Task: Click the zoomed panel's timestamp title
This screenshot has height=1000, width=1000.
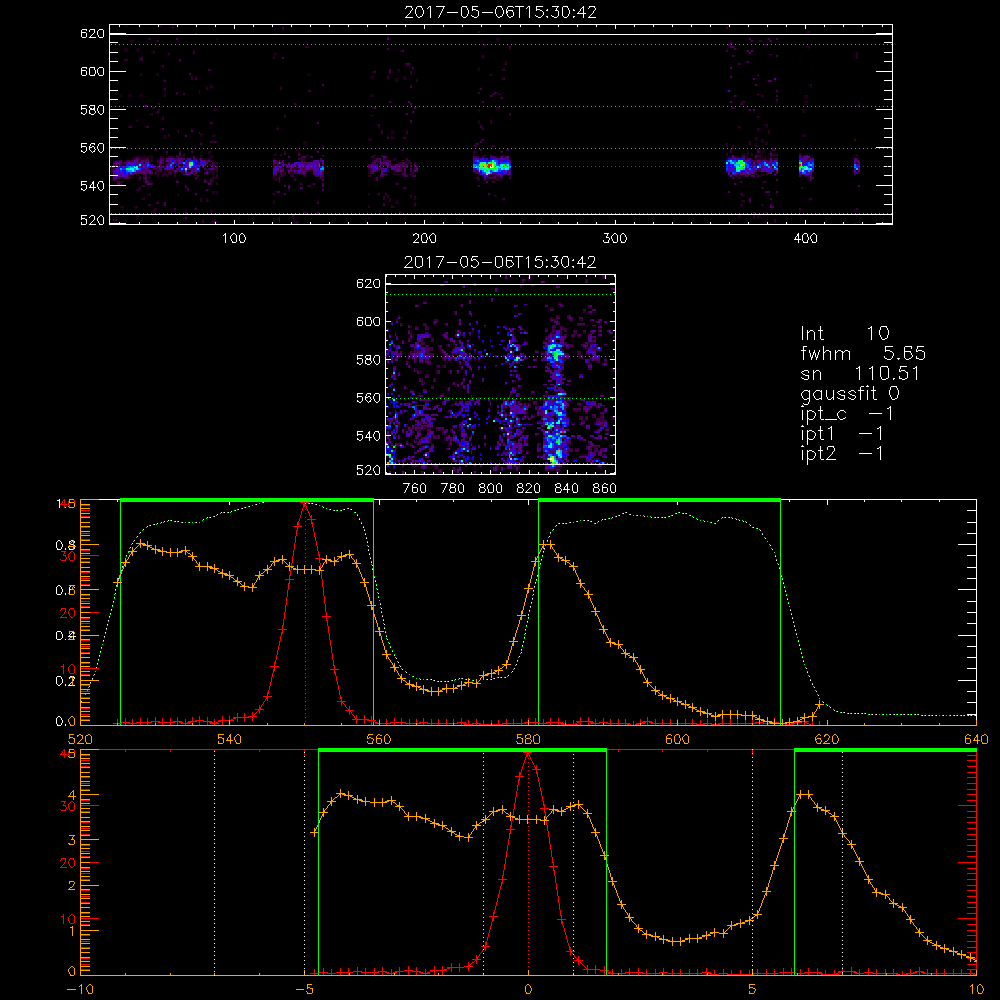Action: click(500, 262)
